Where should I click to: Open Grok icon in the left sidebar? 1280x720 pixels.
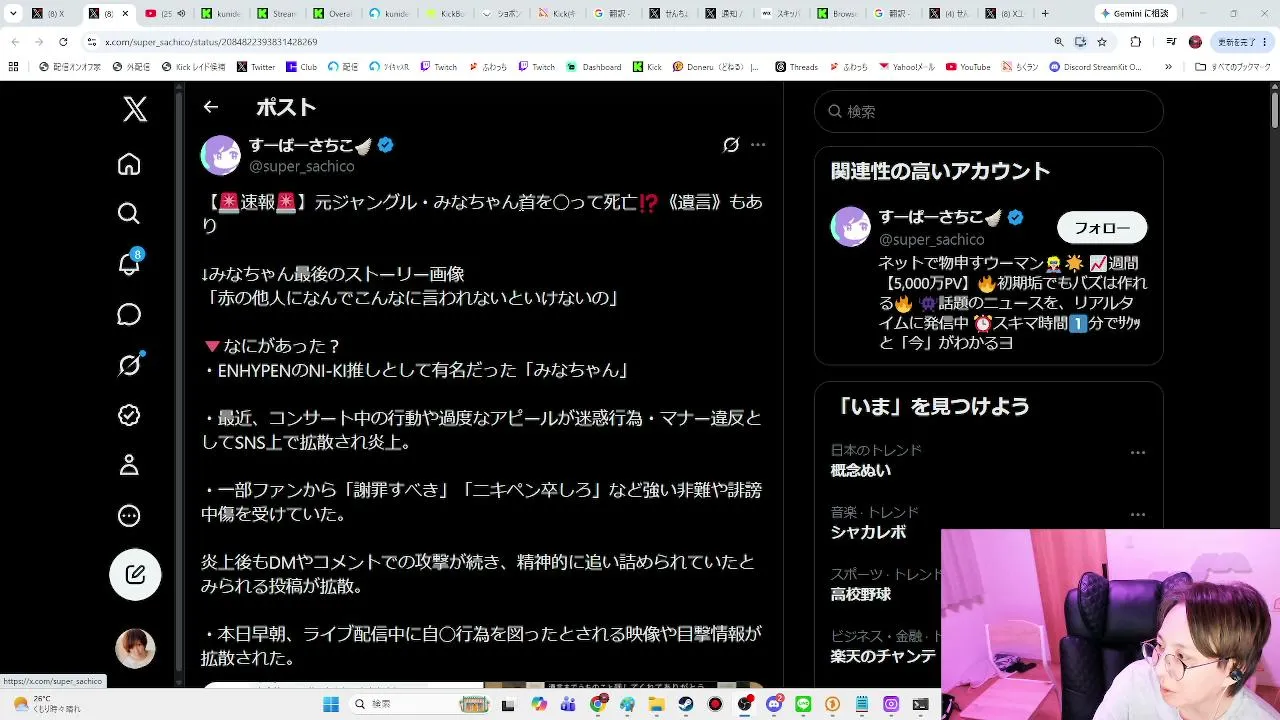click(x=129, y=365)
